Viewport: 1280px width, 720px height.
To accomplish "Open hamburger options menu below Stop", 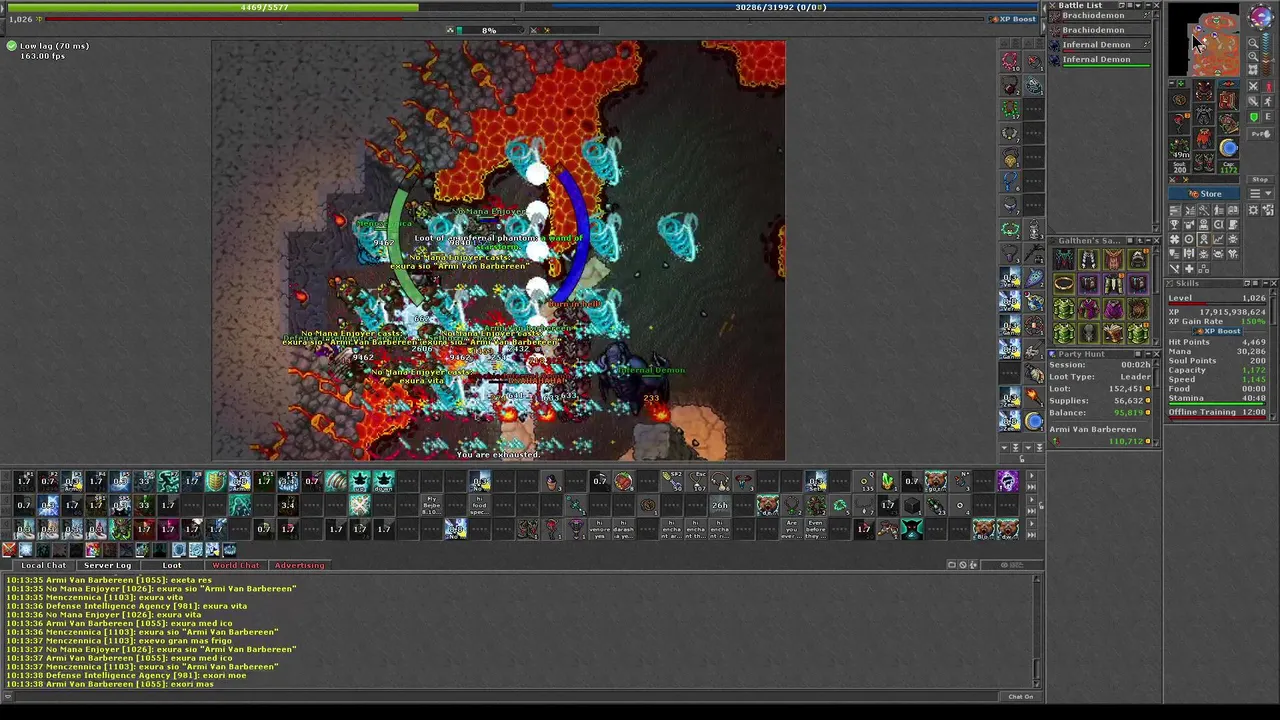I will click(x=1260, y=193).
